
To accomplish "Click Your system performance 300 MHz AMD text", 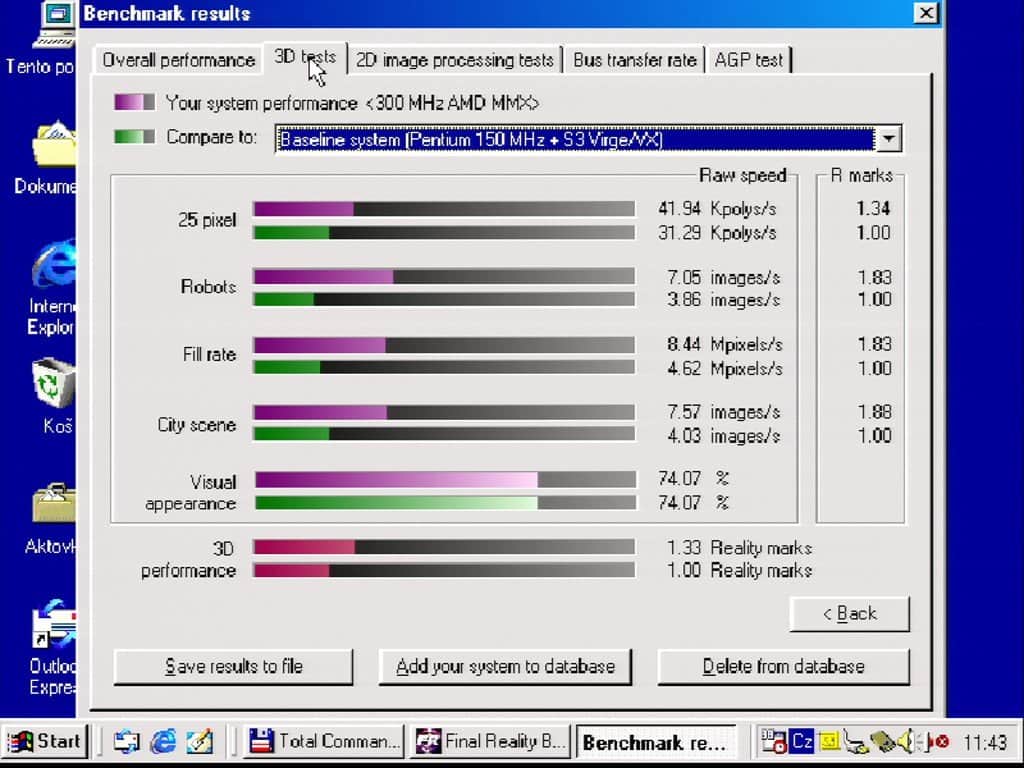I will 352,103.
